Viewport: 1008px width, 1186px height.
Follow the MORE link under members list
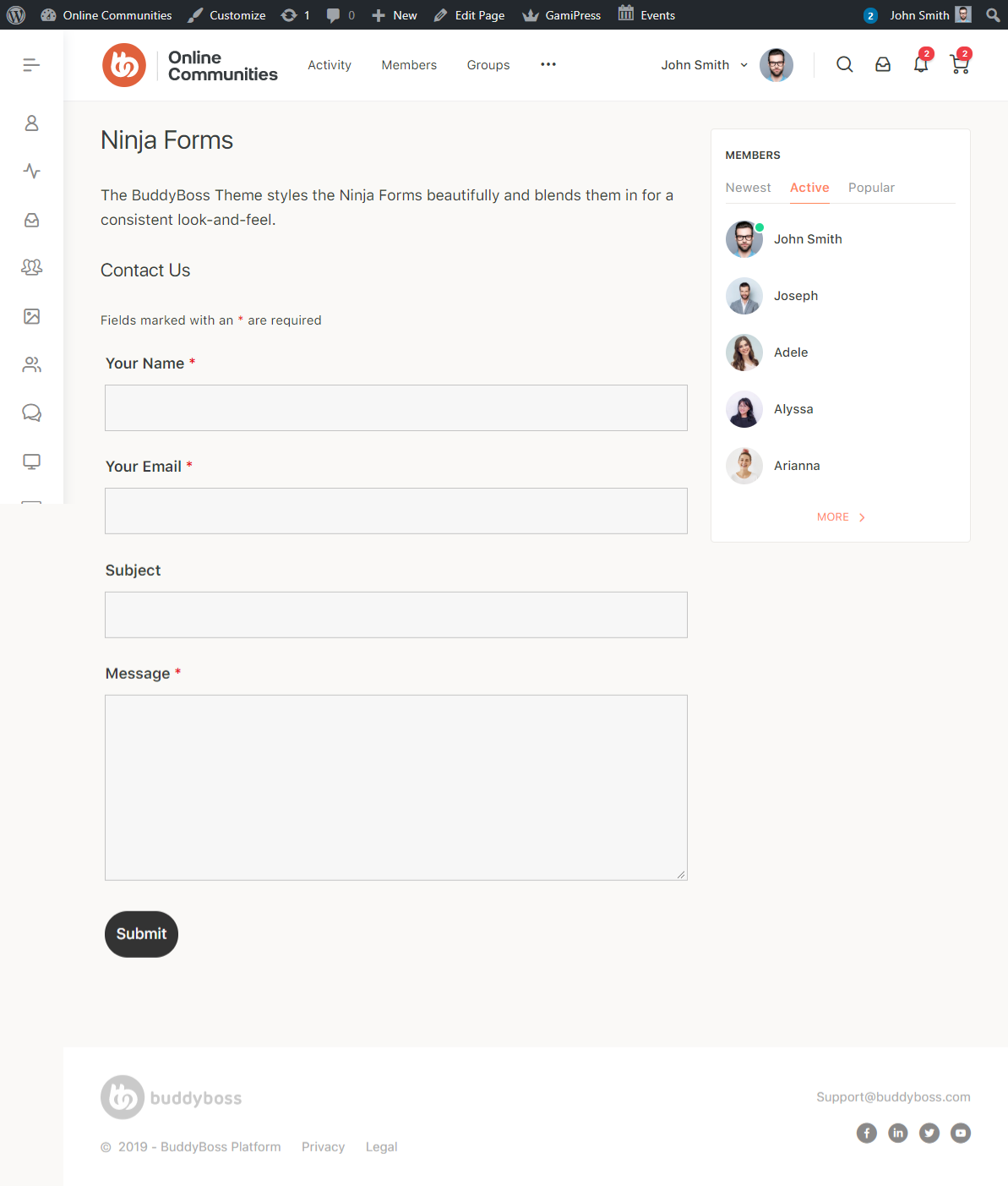click(839, 516)
